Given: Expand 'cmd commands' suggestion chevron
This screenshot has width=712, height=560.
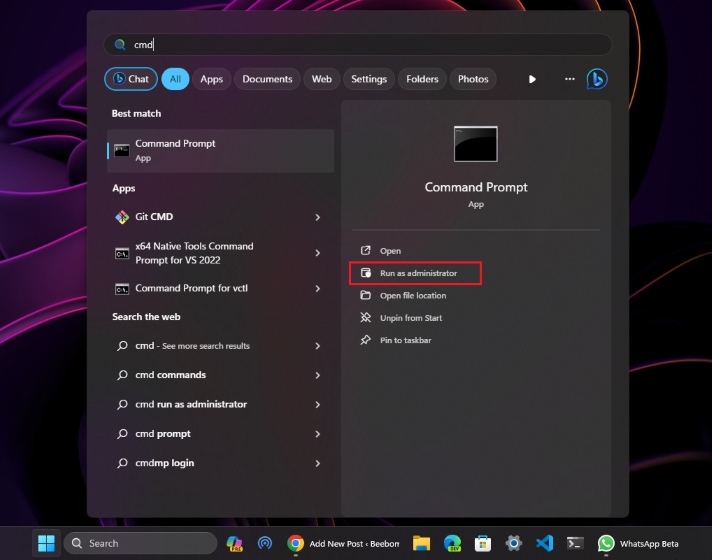Looking at the screenshot, I should 317,376.
